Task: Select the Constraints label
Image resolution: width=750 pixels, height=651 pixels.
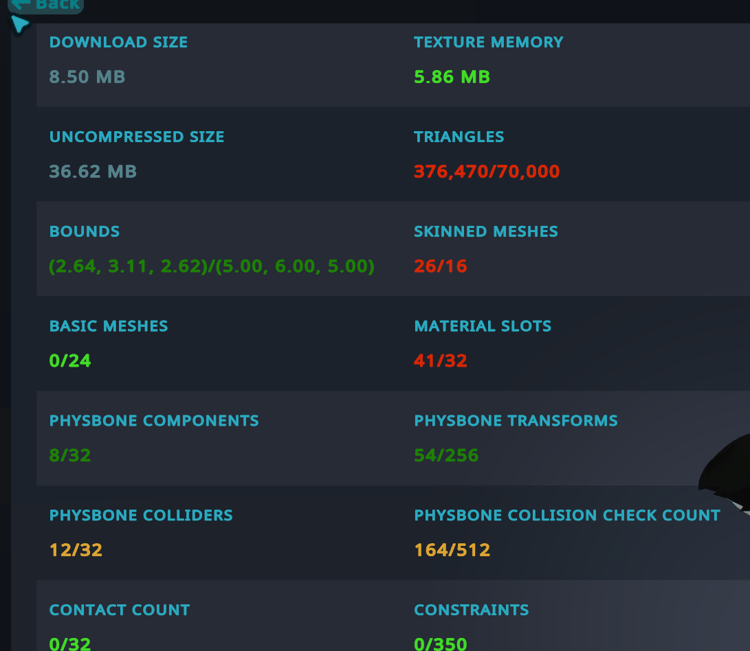Action: coord(471,610)
